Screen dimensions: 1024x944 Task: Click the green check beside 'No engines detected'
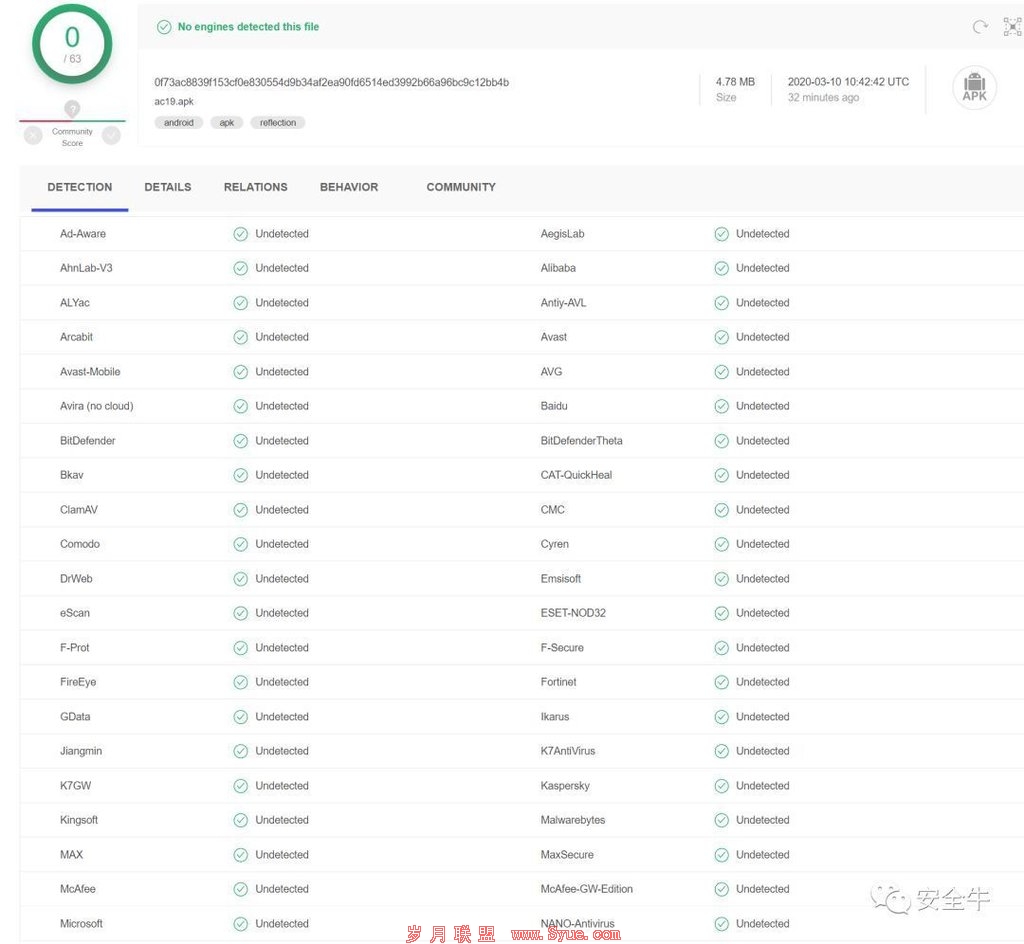click(164, 27)
